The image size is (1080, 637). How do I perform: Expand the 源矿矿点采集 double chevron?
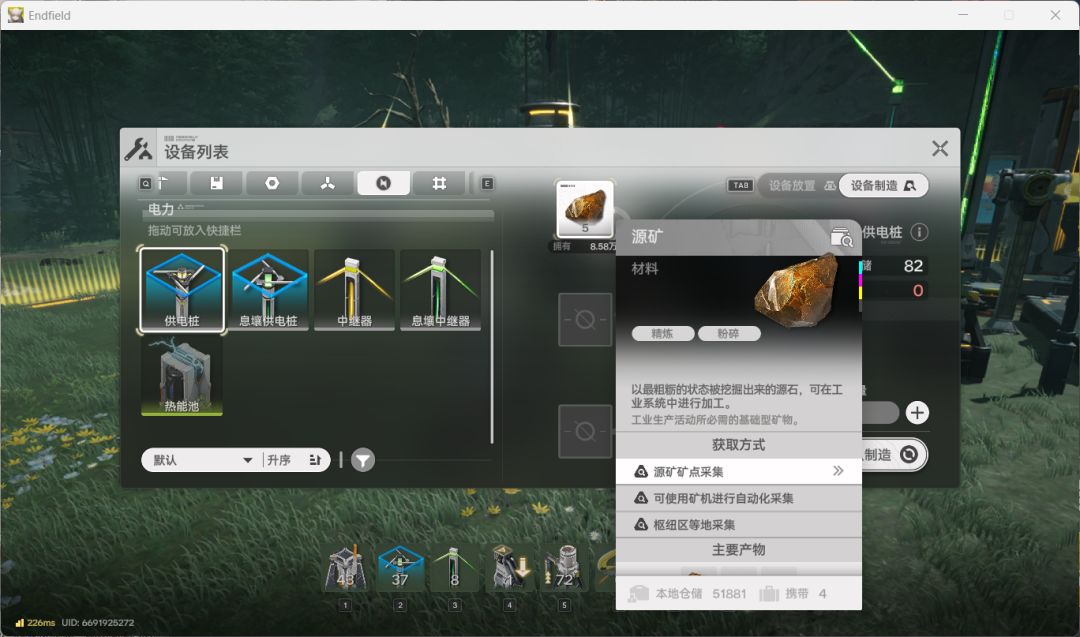(838, 471)
